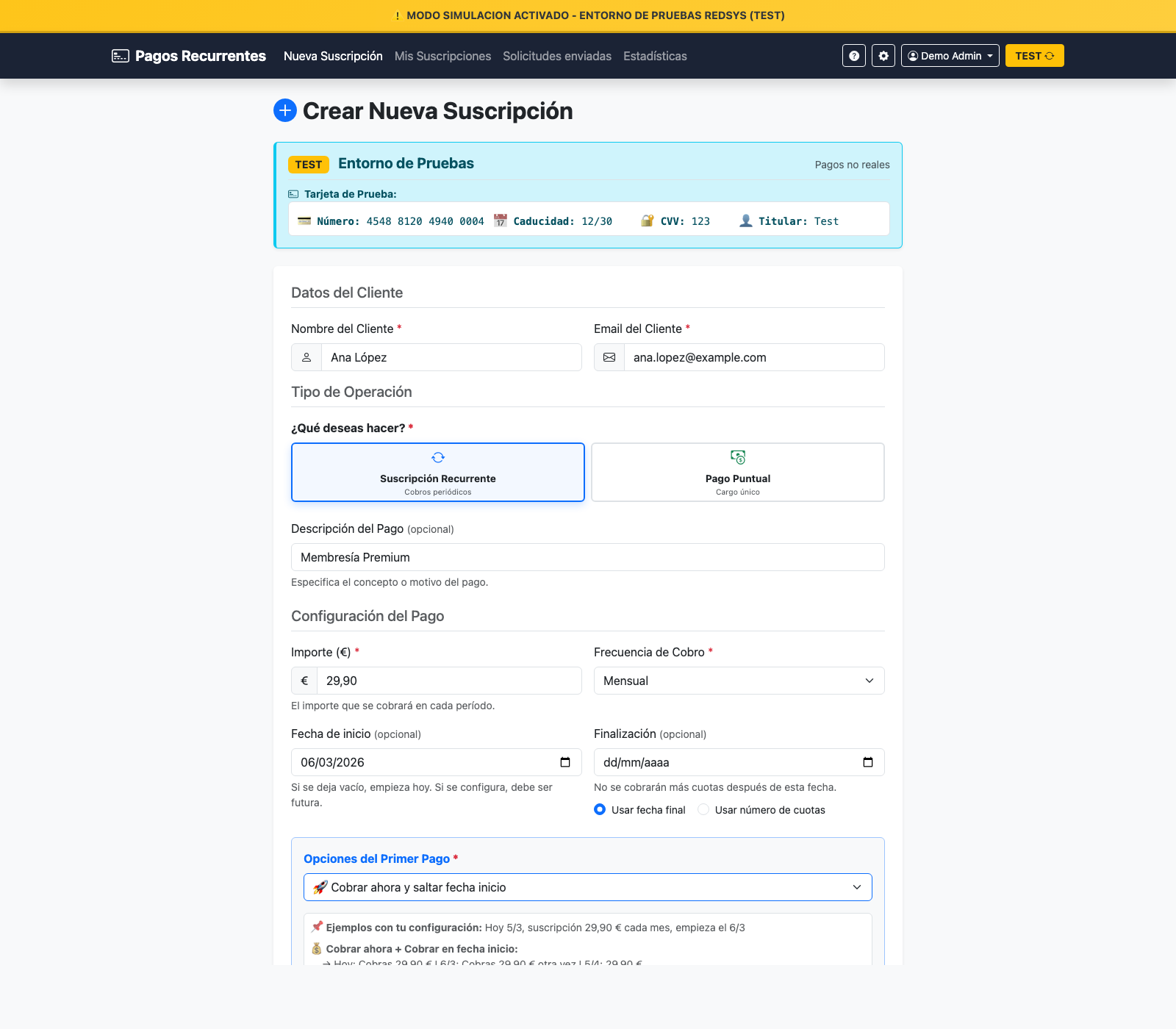Click the cash icon on the Pago Puntual card

[738, 457]
